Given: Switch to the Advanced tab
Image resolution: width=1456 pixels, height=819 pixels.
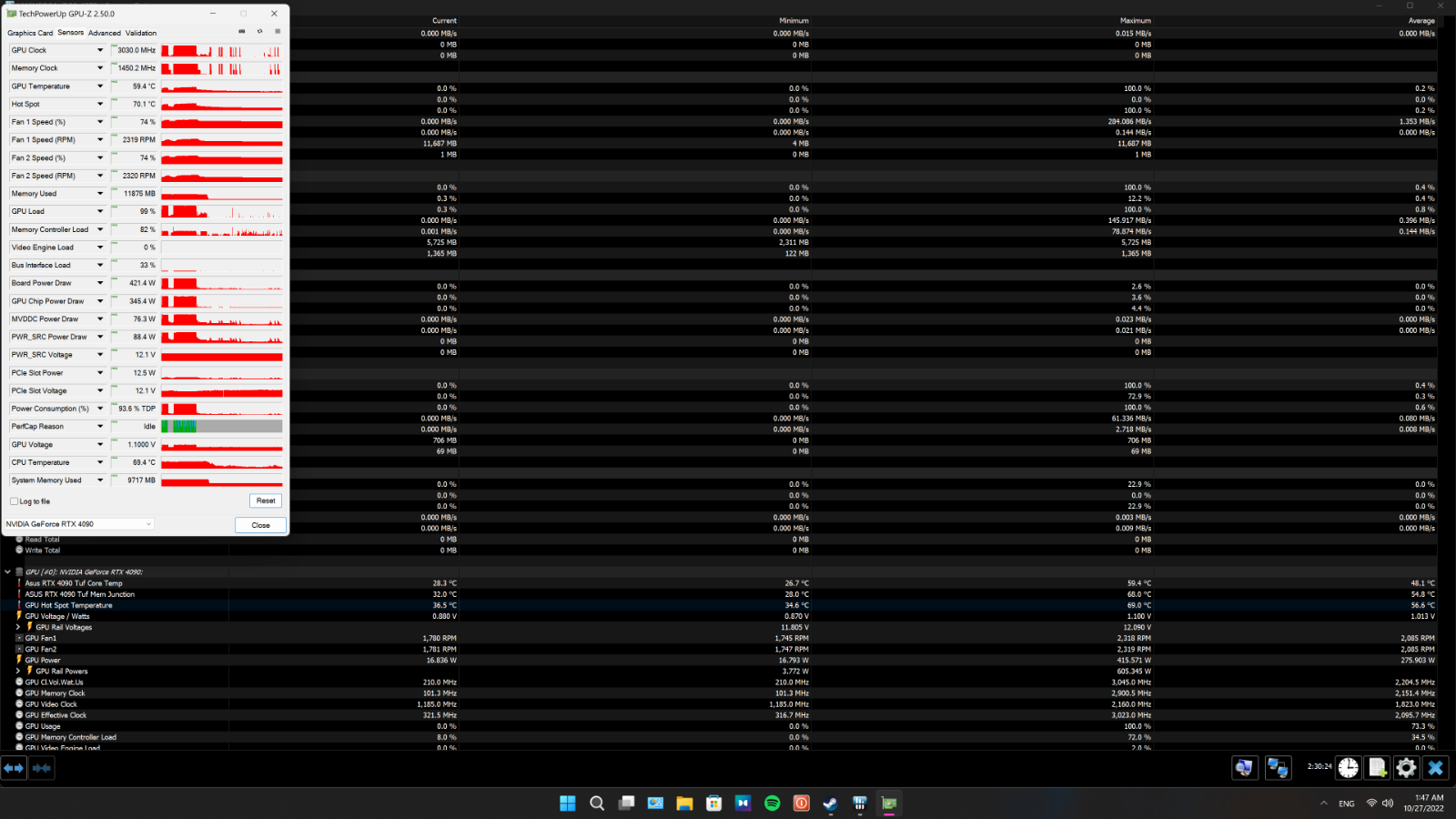Looking at the screenshot, I should [x=105, y=33].
